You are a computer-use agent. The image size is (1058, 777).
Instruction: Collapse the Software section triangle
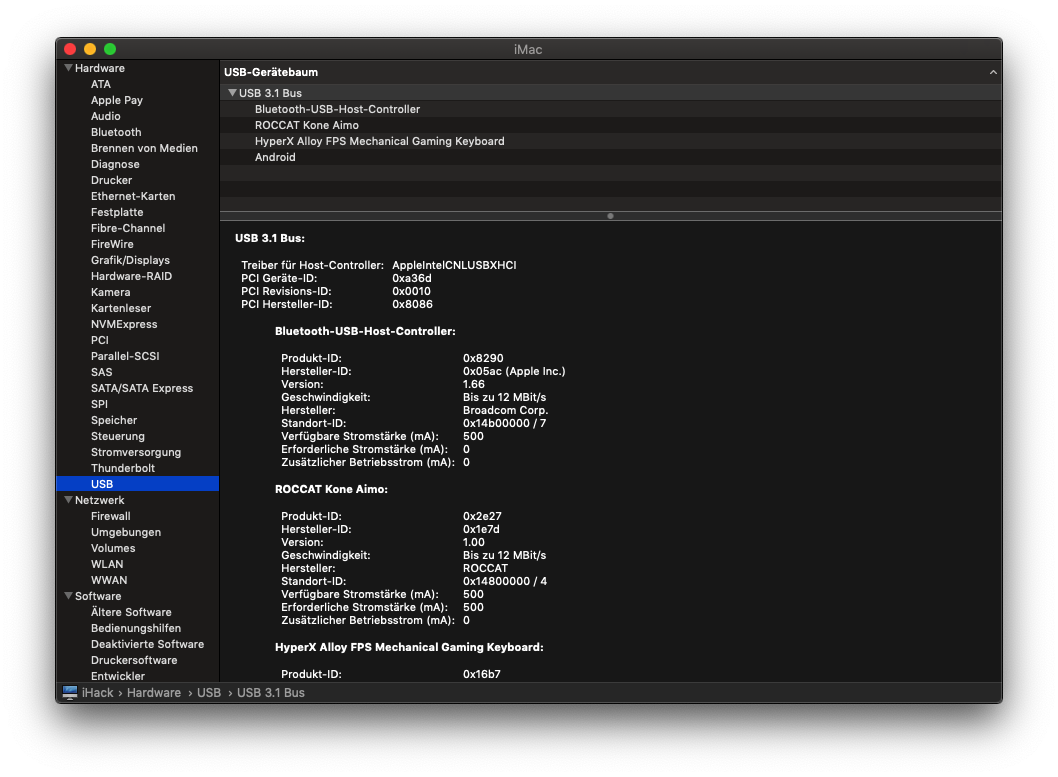tap(68, 596)
